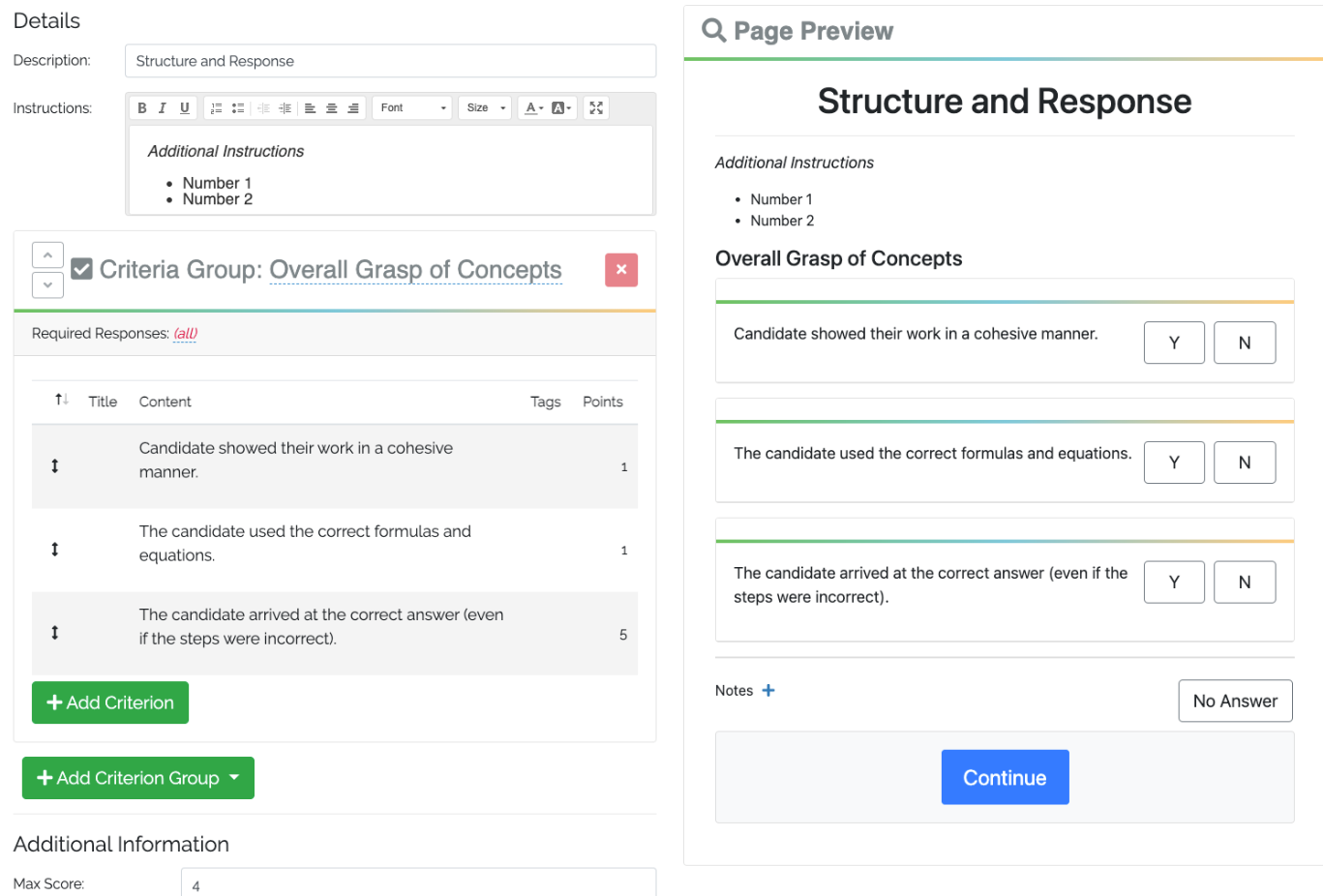Align instructions text left
The width and height of the screenshot is (1323, 896).
click(311, 108)
